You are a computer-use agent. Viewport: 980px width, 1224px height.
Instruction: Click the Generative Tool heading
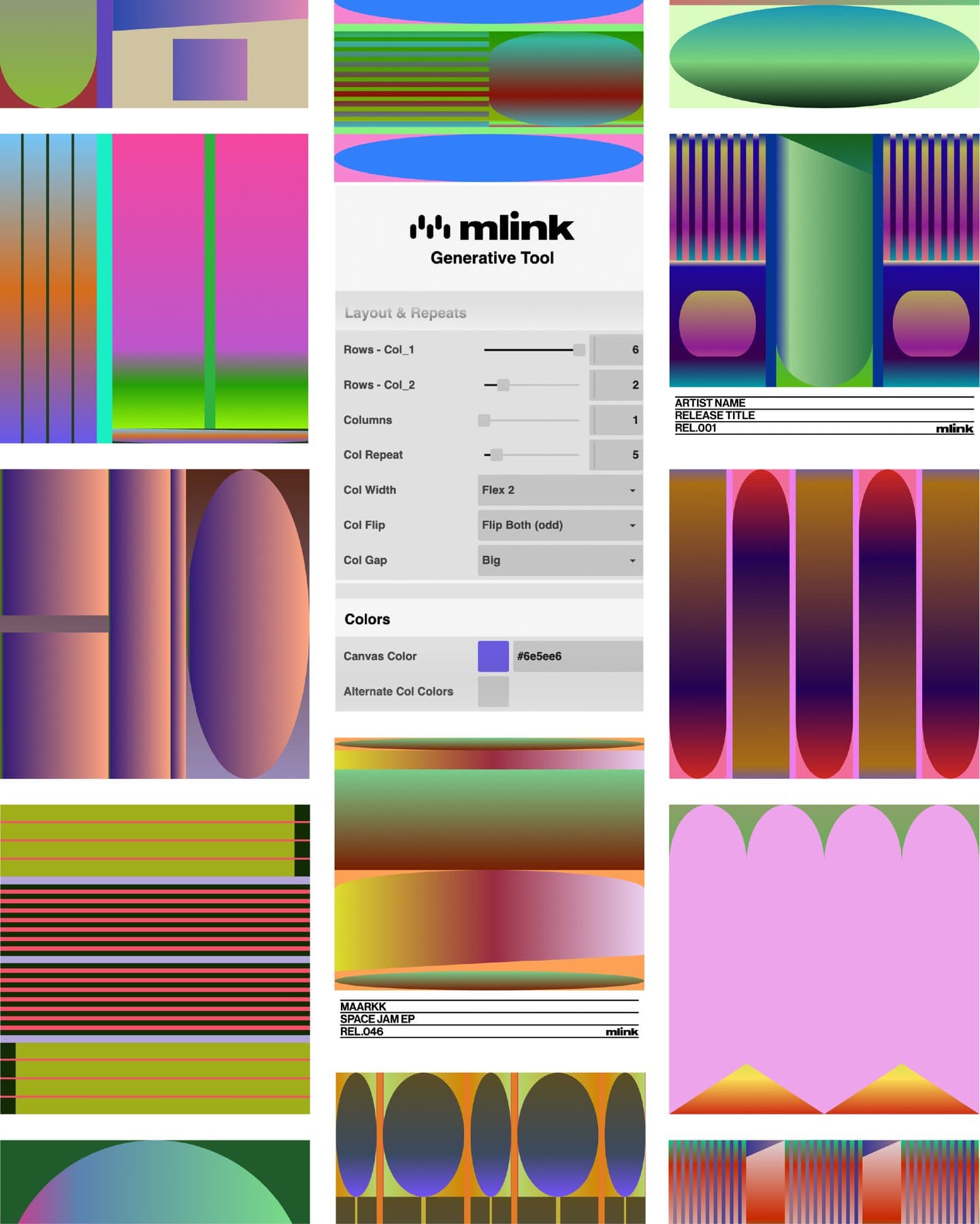pos(492,258)
